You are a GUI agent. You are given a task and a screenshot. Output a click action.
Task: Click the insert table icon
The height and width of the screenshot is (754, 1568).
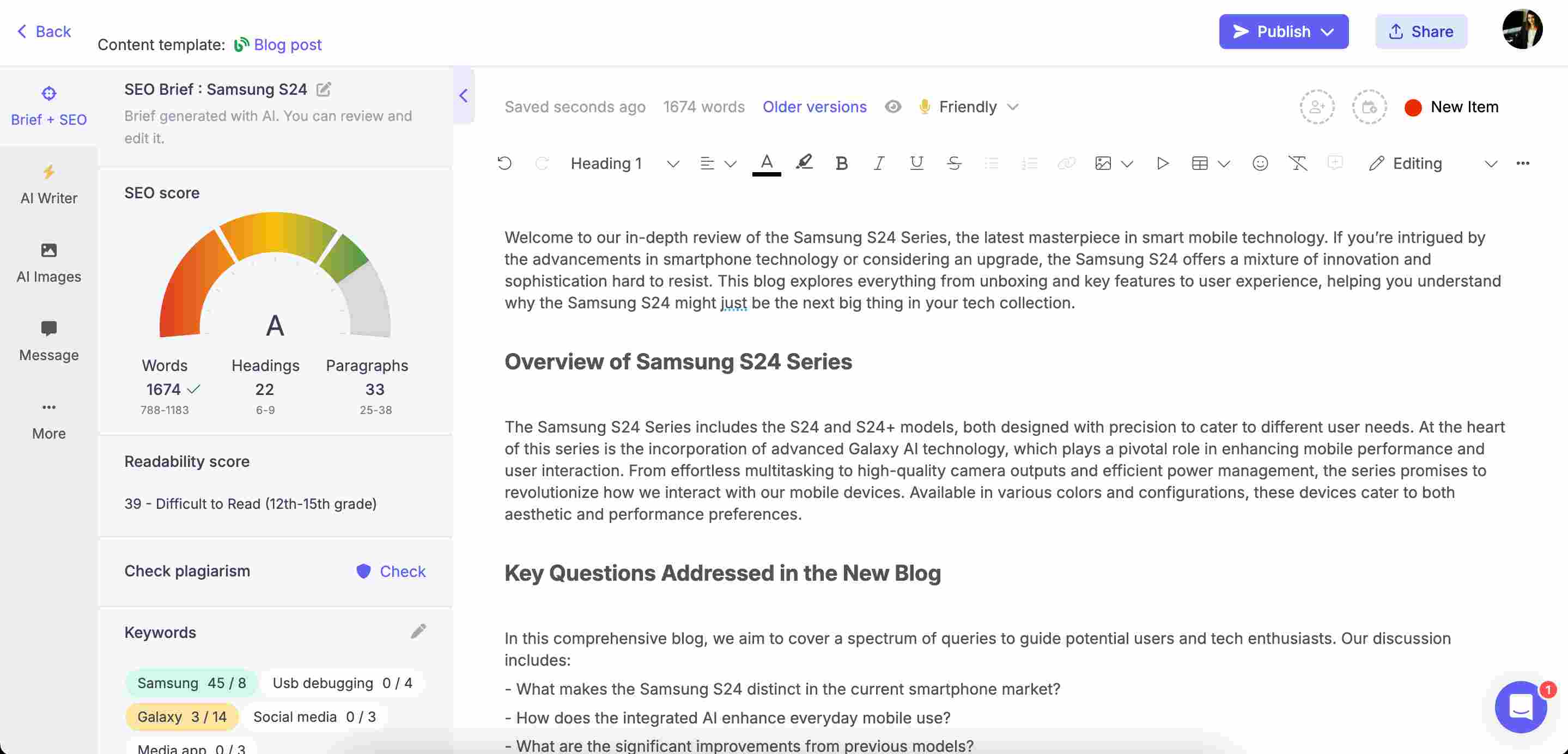click(1199, 163)
